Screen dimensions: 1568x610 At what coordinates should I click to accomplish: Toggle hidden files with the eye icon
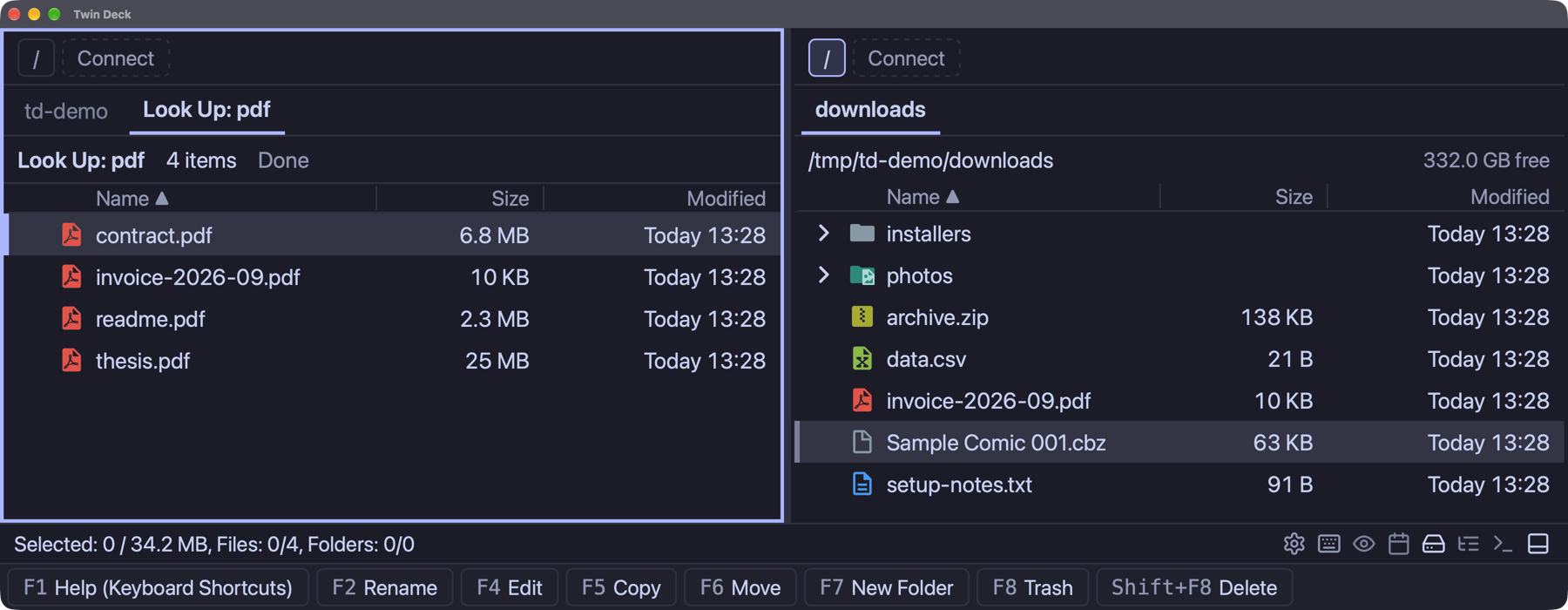coord(1363,544)
